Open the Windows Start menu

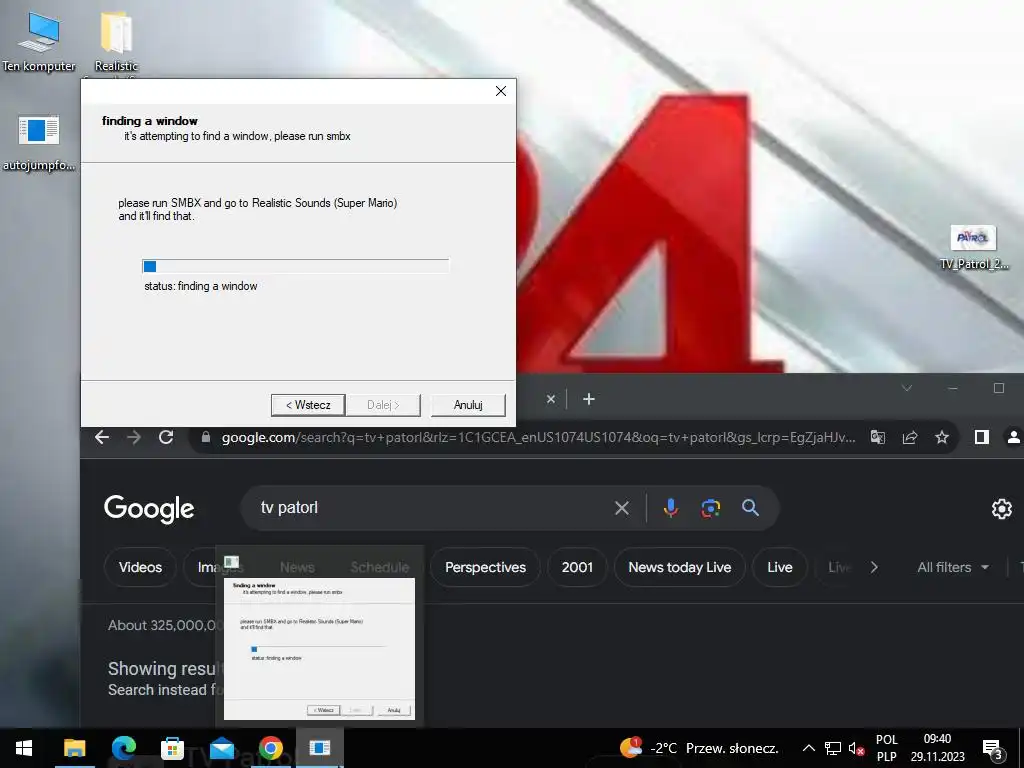pyautogui.click(x=24, y=748)
